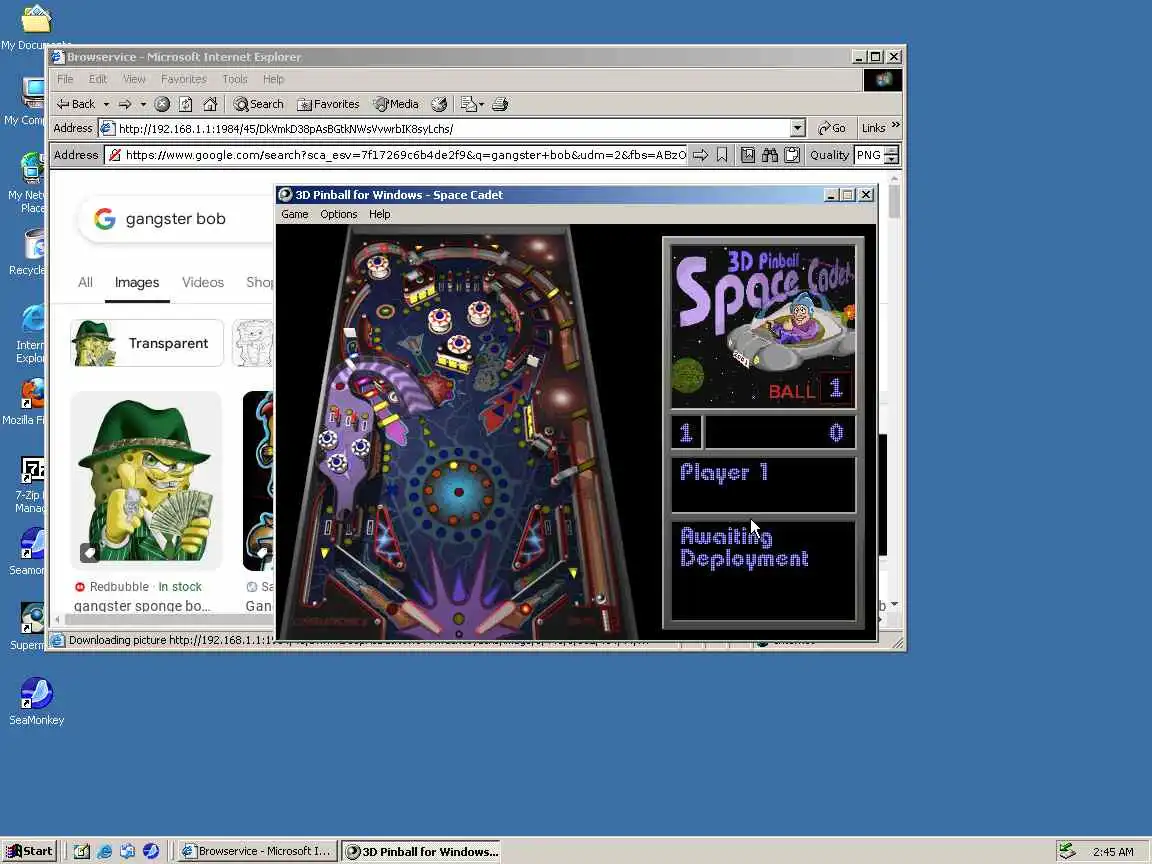
Task: Click the Browservice bookmark icon
Action: (722, 155)
